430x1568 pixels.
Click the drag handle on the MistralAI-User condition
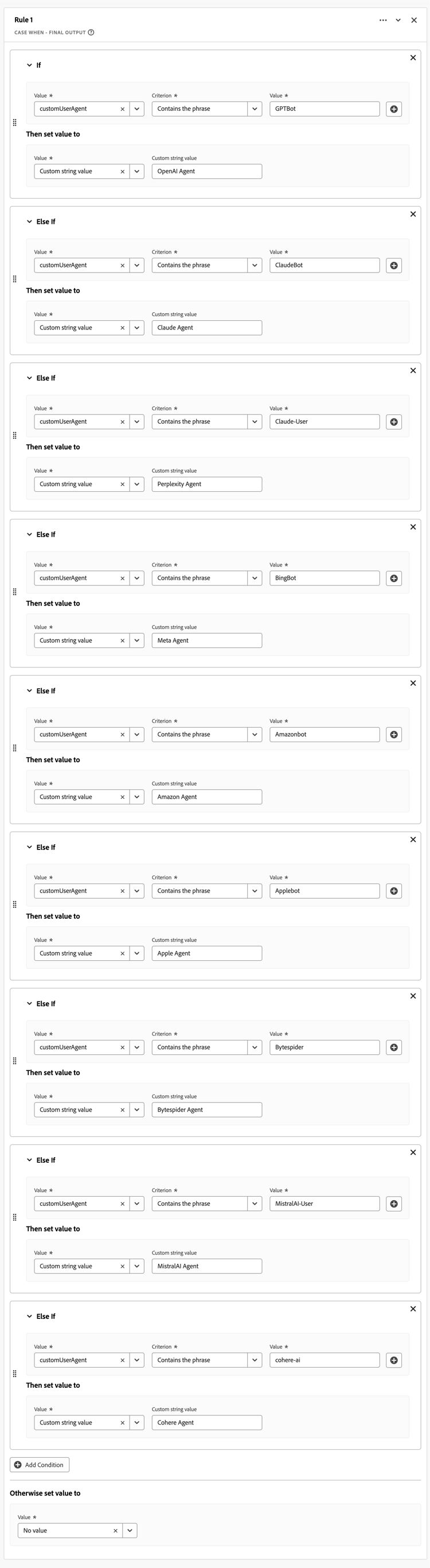[14, 1217]
